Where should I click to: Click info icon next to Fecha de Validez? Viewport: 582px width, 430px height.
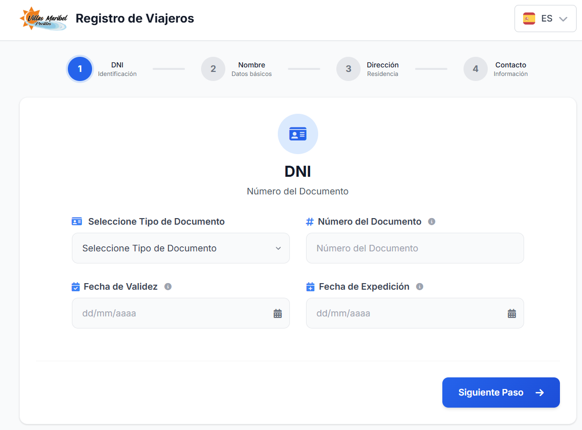(168, 287)
